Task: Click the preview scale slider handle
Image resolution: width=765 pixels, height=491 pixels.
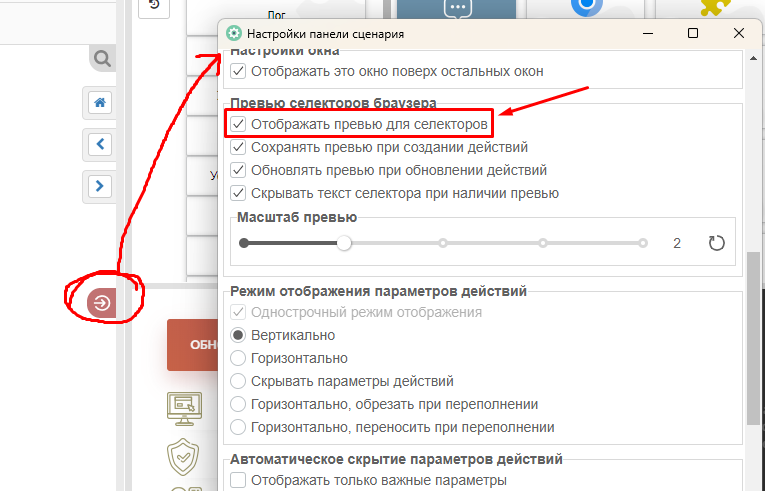Action: click(x=344, y=243)
